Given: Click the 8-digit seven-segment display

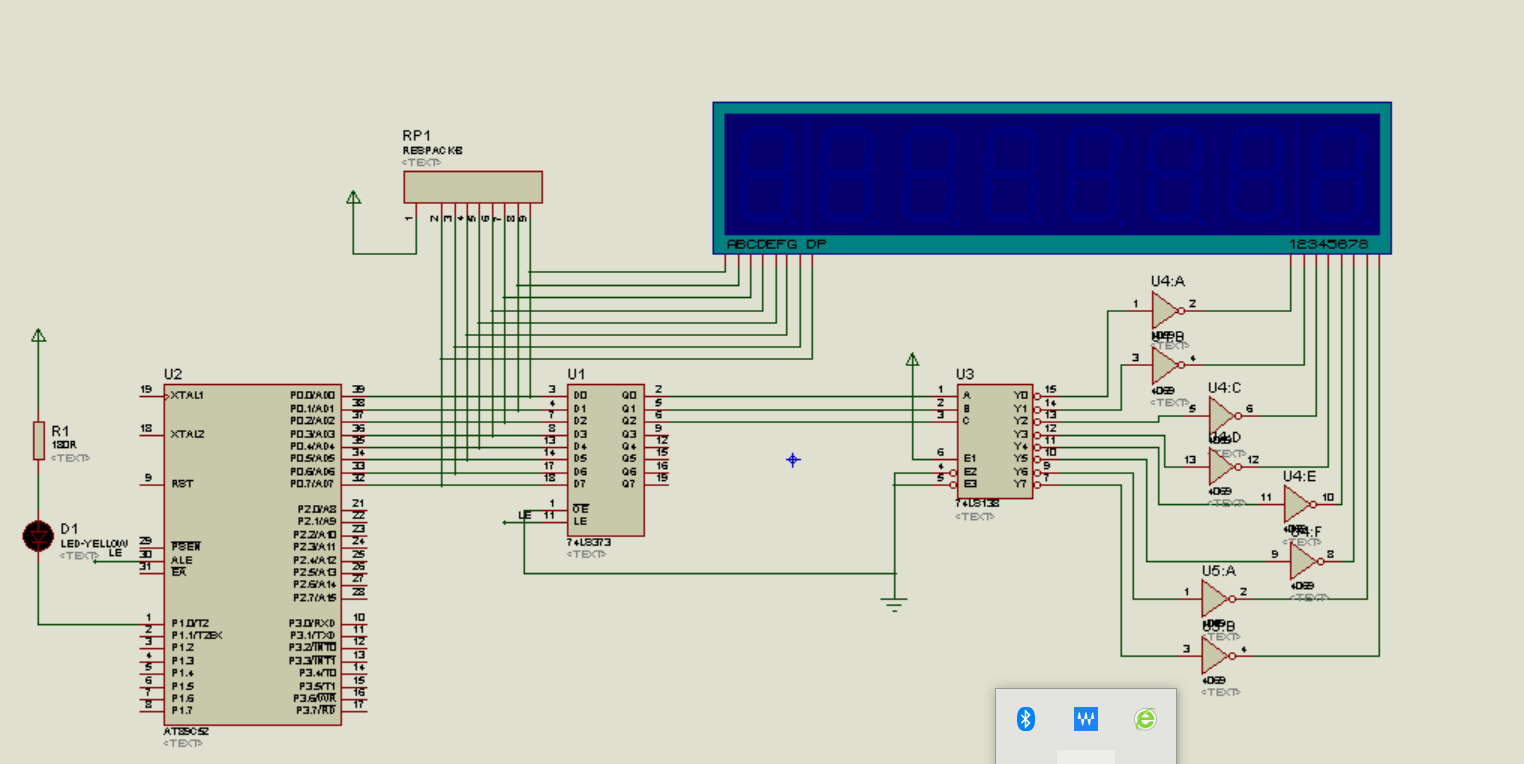Looking at the screenshot, I should pyautogui.click(x=1050, y=175).
